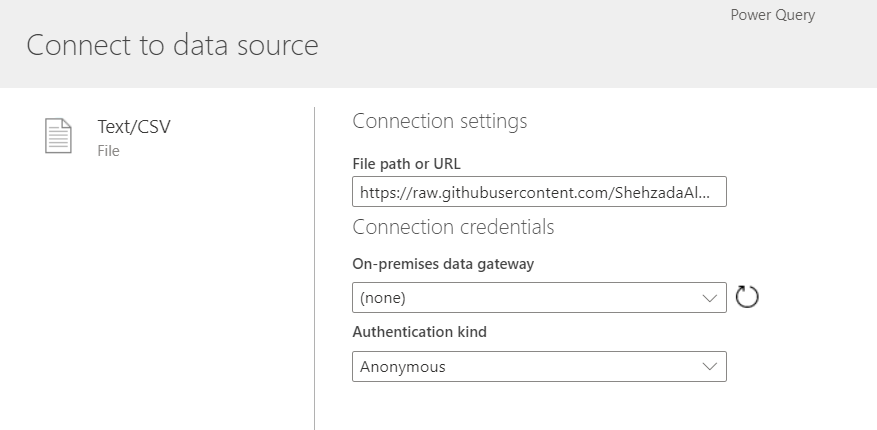Click the "Connection settings" heading

coord(439,122)
